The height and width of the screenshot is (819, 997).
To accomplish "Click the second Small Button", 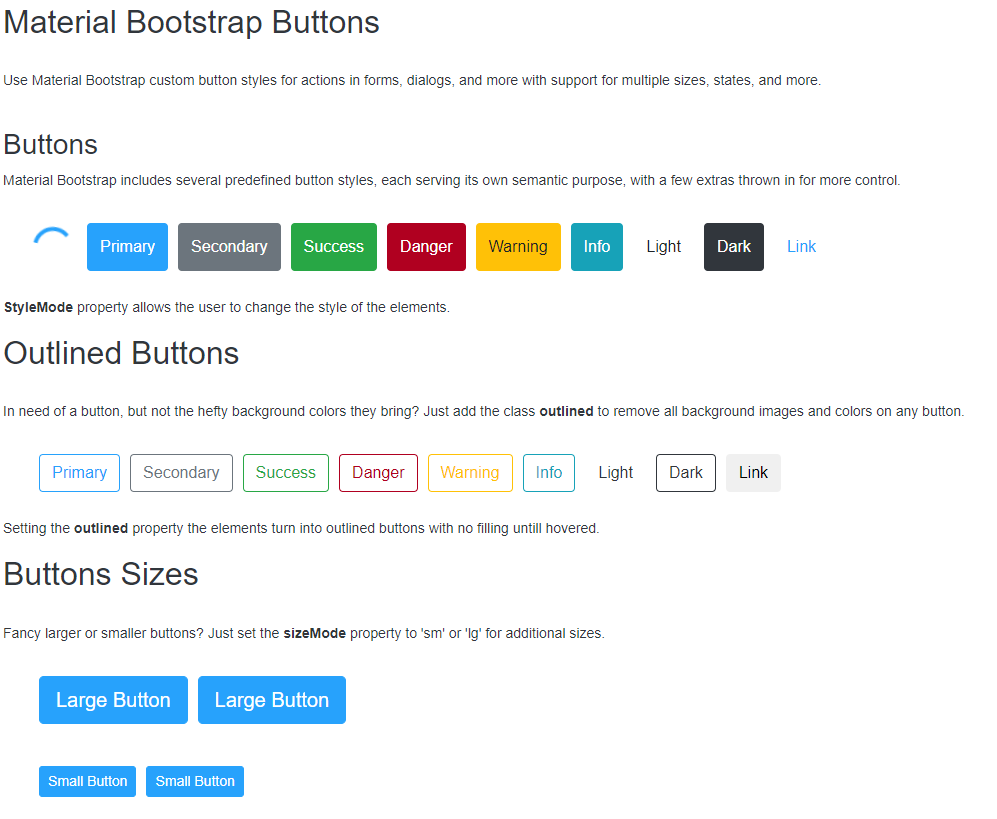I will coord(195,781).
